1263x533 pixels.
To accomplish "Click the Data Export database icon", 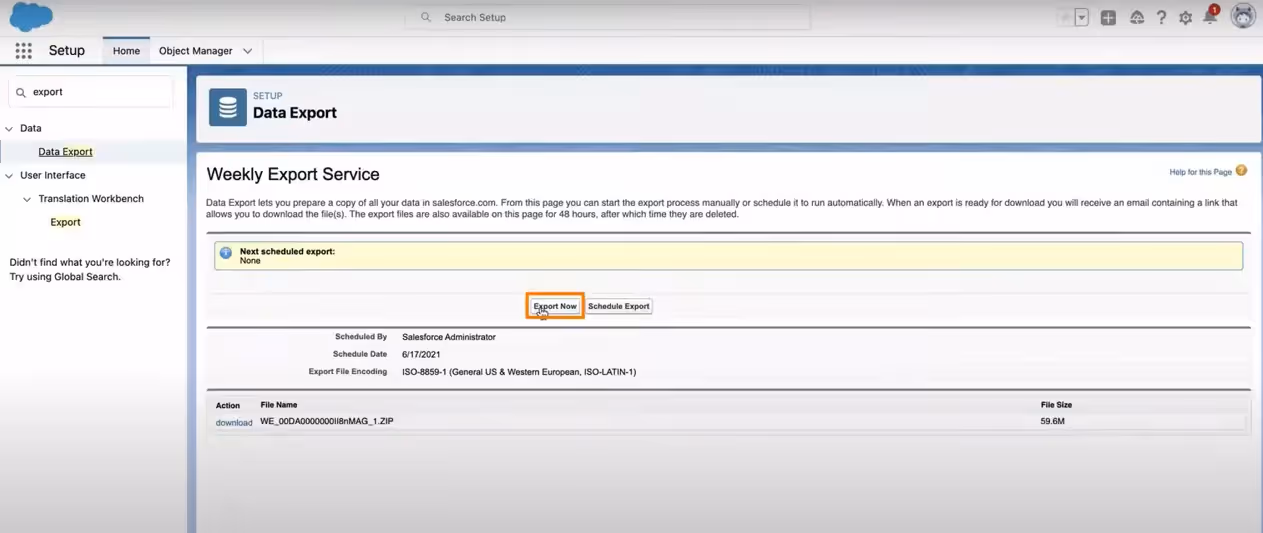I will pos(228,107).
